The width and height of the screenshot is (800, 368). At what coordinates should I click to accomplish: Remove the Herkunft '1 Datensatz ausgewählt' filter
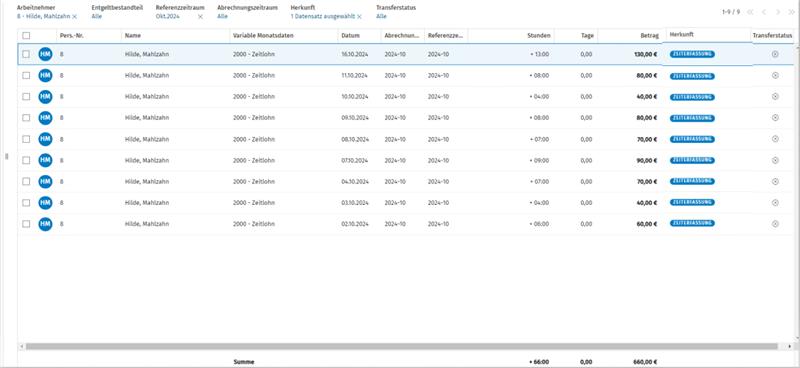(x=359, y=17)
